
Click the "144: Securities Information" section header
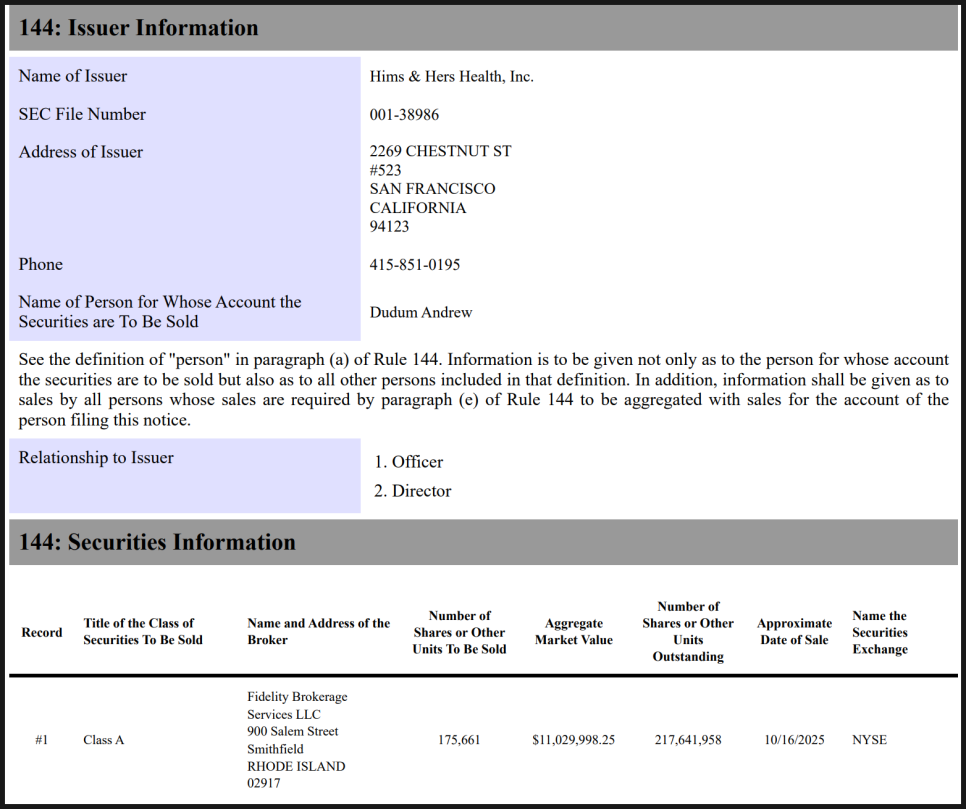coord(157,542)
